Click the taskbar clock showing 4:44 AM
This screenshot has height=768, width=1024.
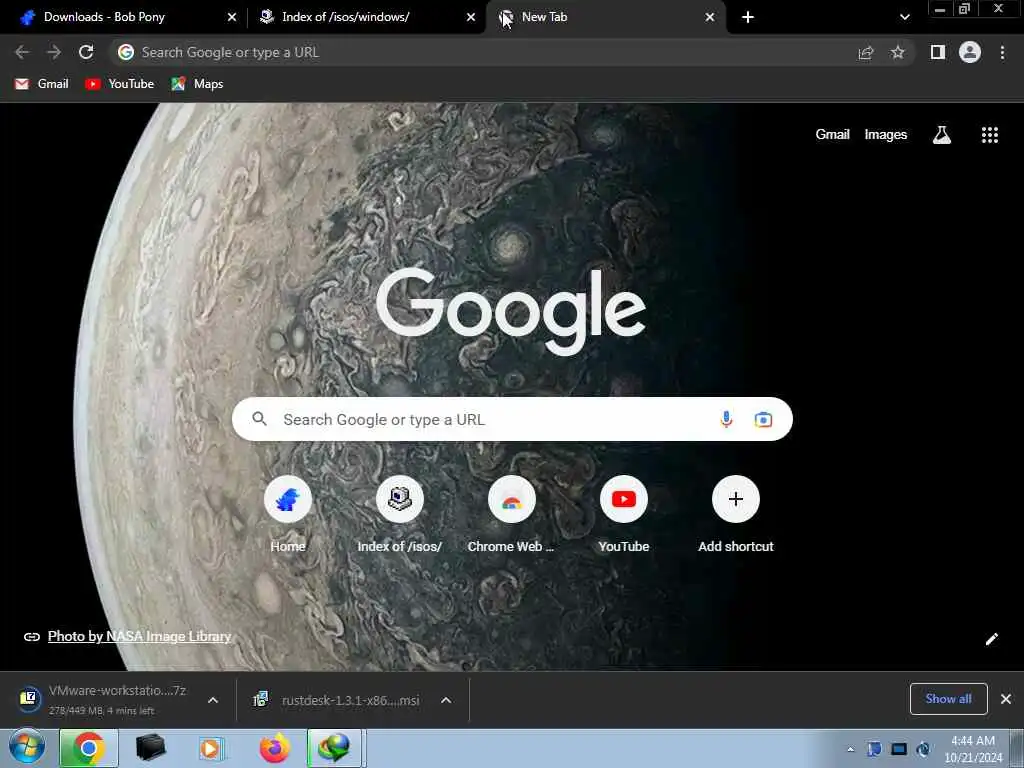coord(973,748)
